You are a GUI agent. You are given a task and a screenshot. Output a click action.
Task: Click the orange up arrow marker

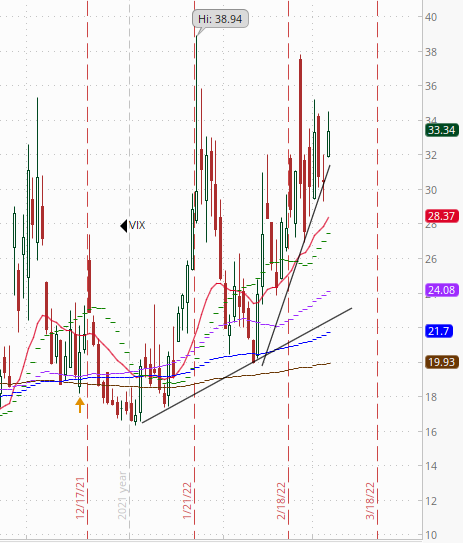tap(80, 405)
